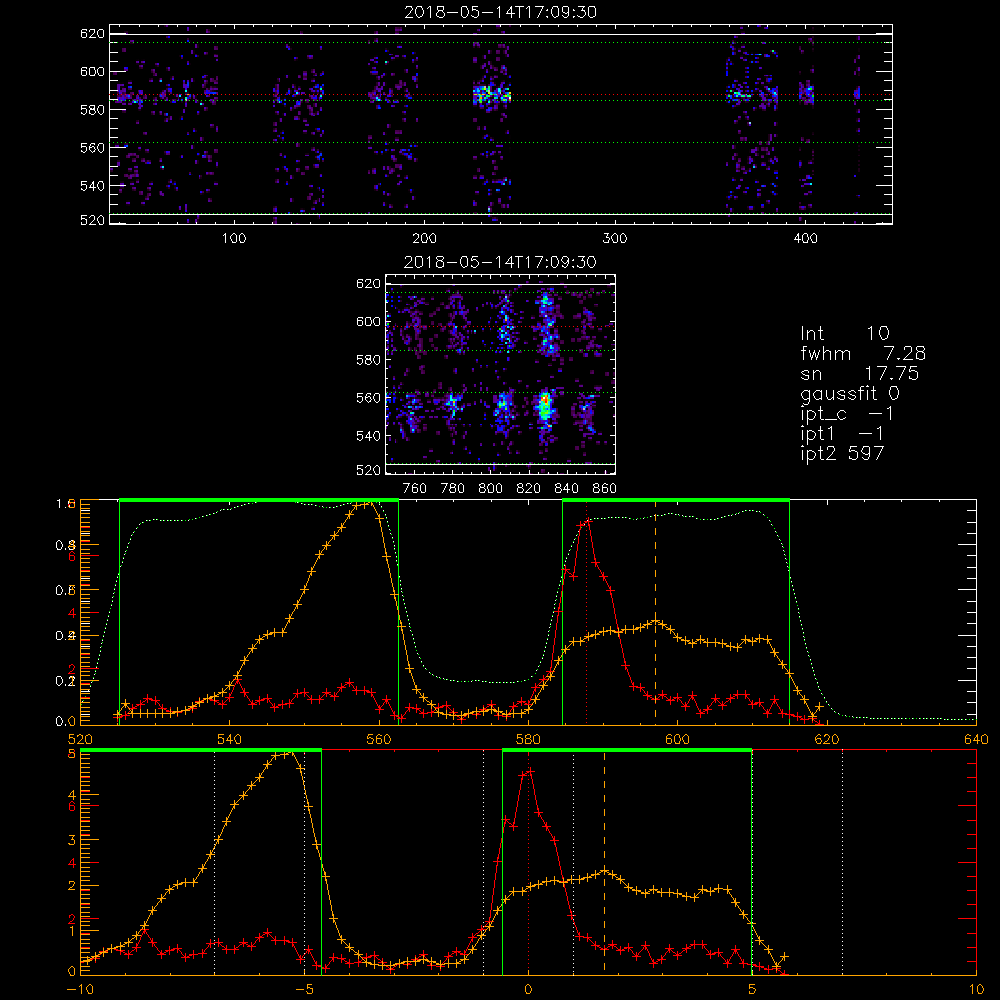Click the x-axis tick label '760'
The image size is (1000, 1000).
pos(415,489)
